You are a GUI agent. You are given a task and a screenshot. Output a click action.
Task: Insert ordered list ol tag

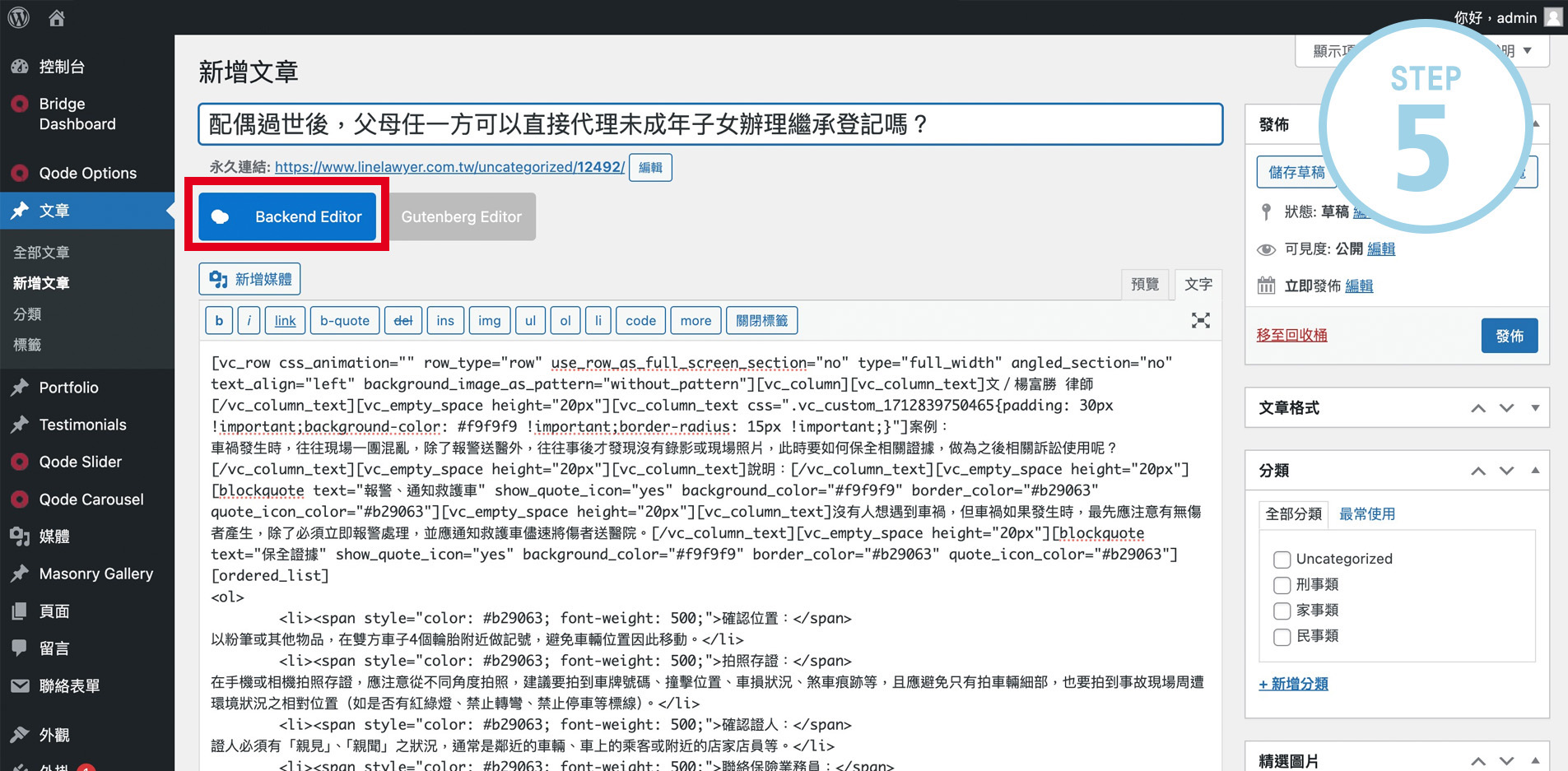[565, 321]
